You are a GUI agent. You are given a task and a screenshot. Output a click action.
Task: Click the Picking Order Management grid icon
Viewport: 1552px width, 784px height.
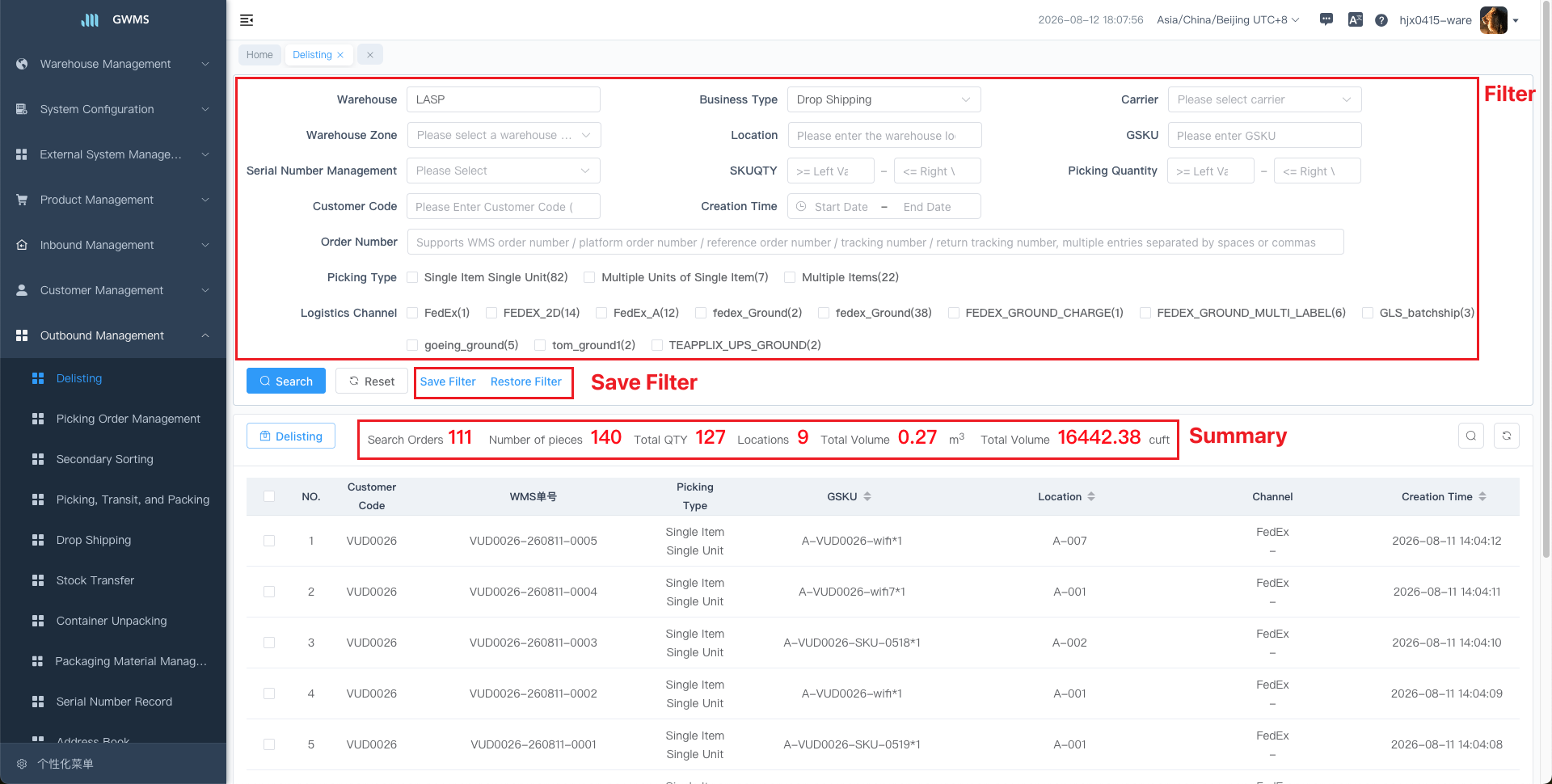pos(38,419)
